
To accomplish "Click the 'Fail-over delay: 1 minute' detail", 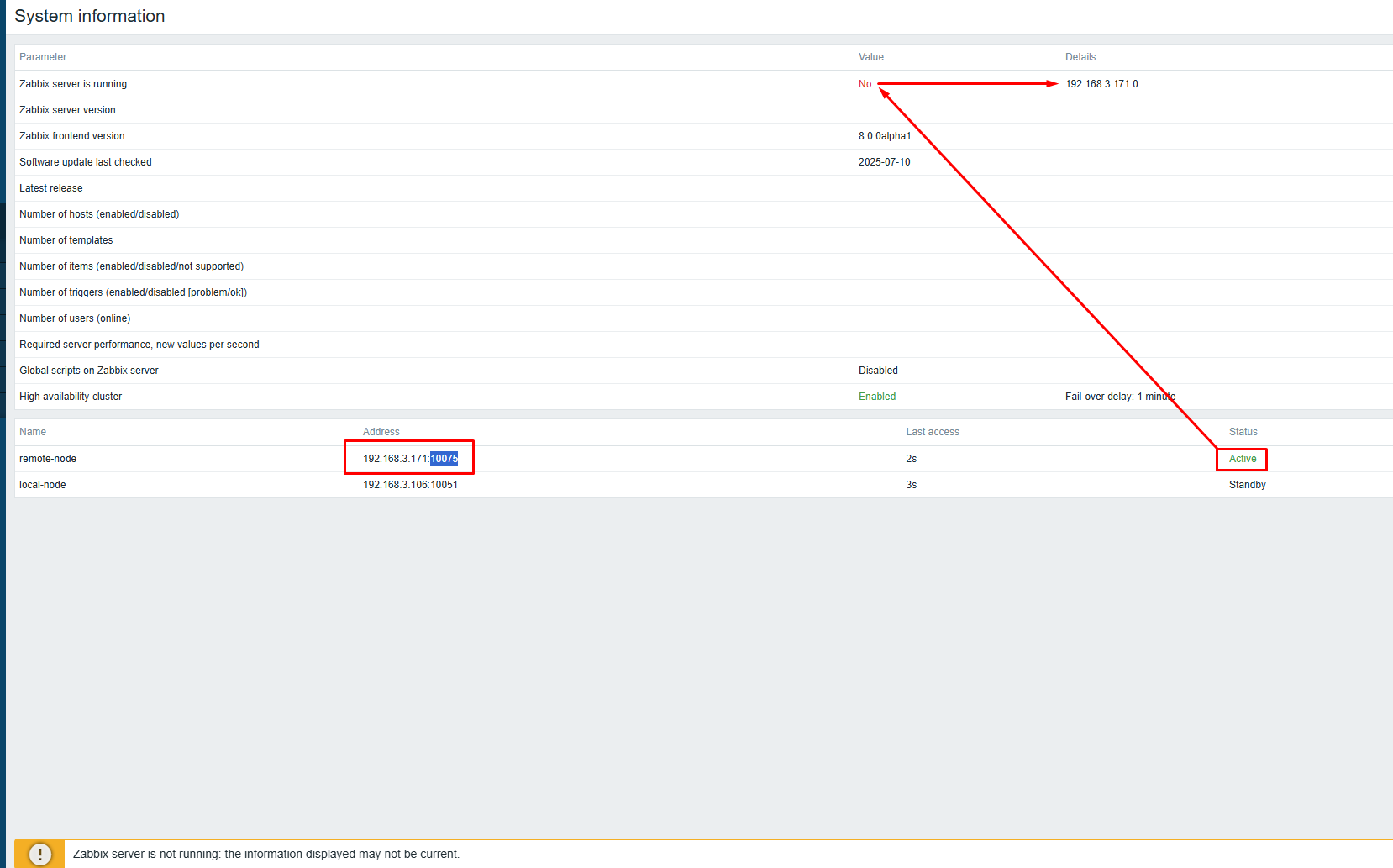I will point(1121,397).
